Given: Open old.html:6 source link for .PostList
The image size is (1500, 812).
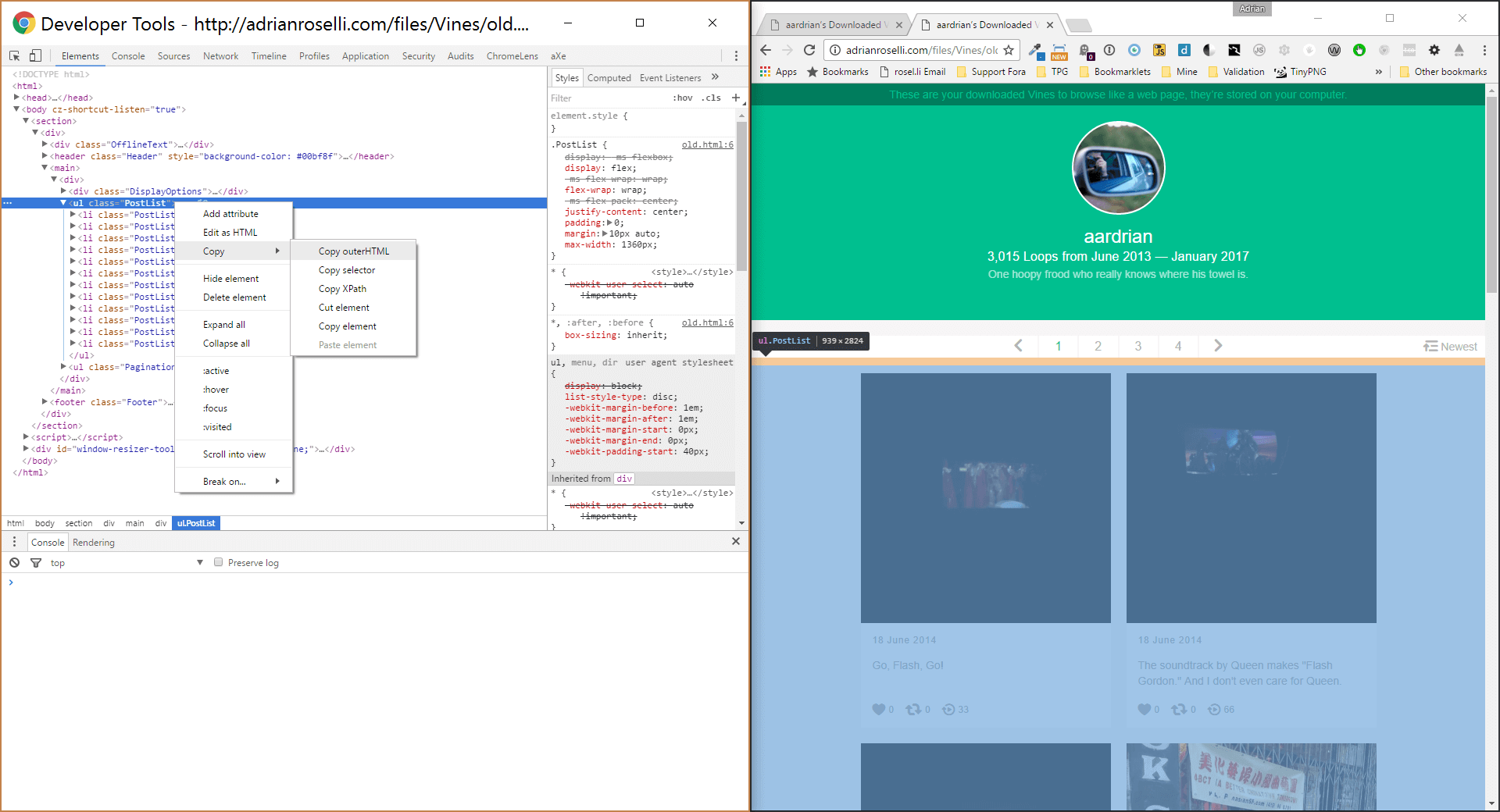Looking at the screenshot, I should (707, 145).
